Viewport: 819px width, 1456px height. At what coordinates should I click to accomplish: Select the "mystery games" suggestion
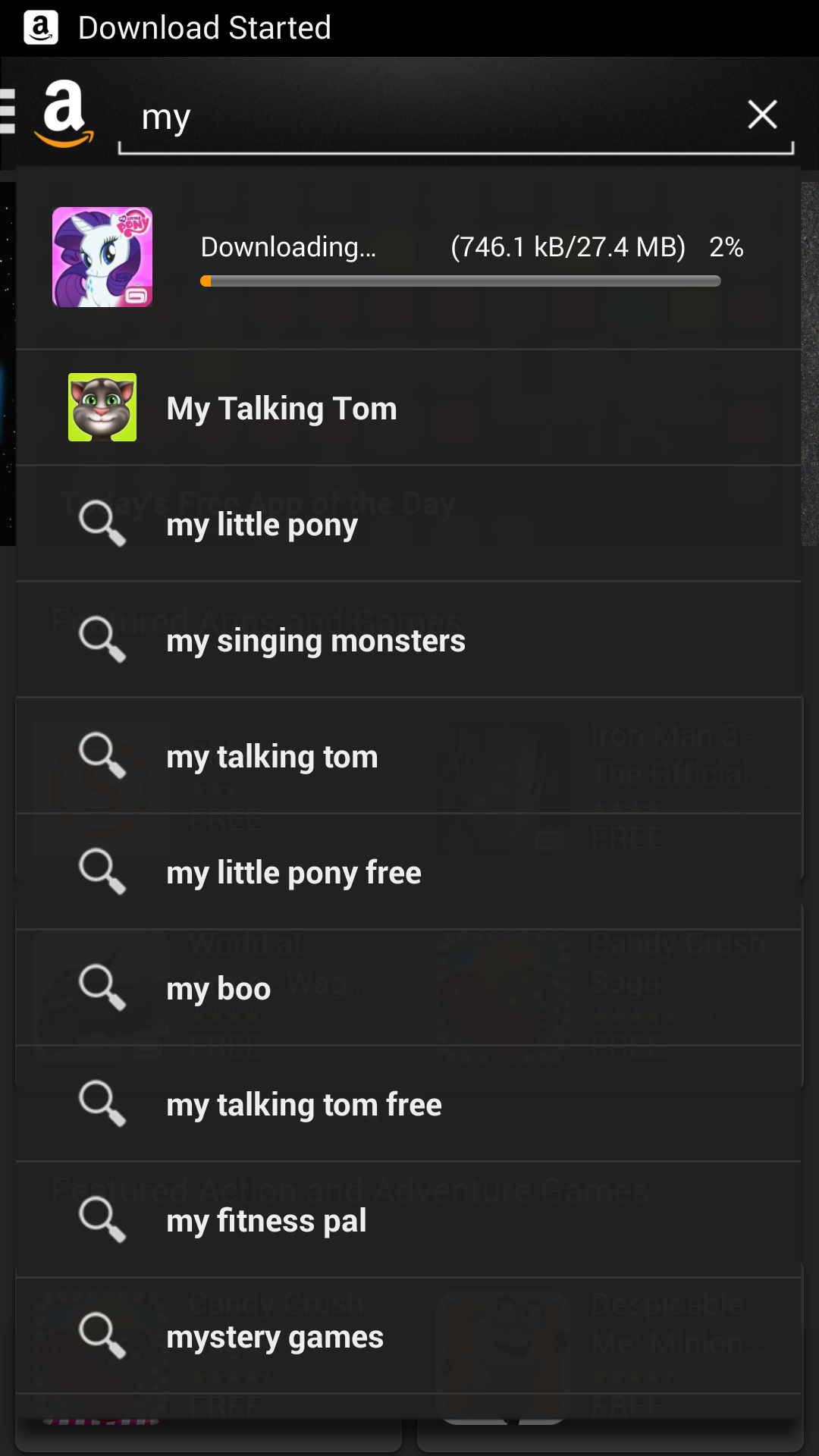click(275, 1337)
